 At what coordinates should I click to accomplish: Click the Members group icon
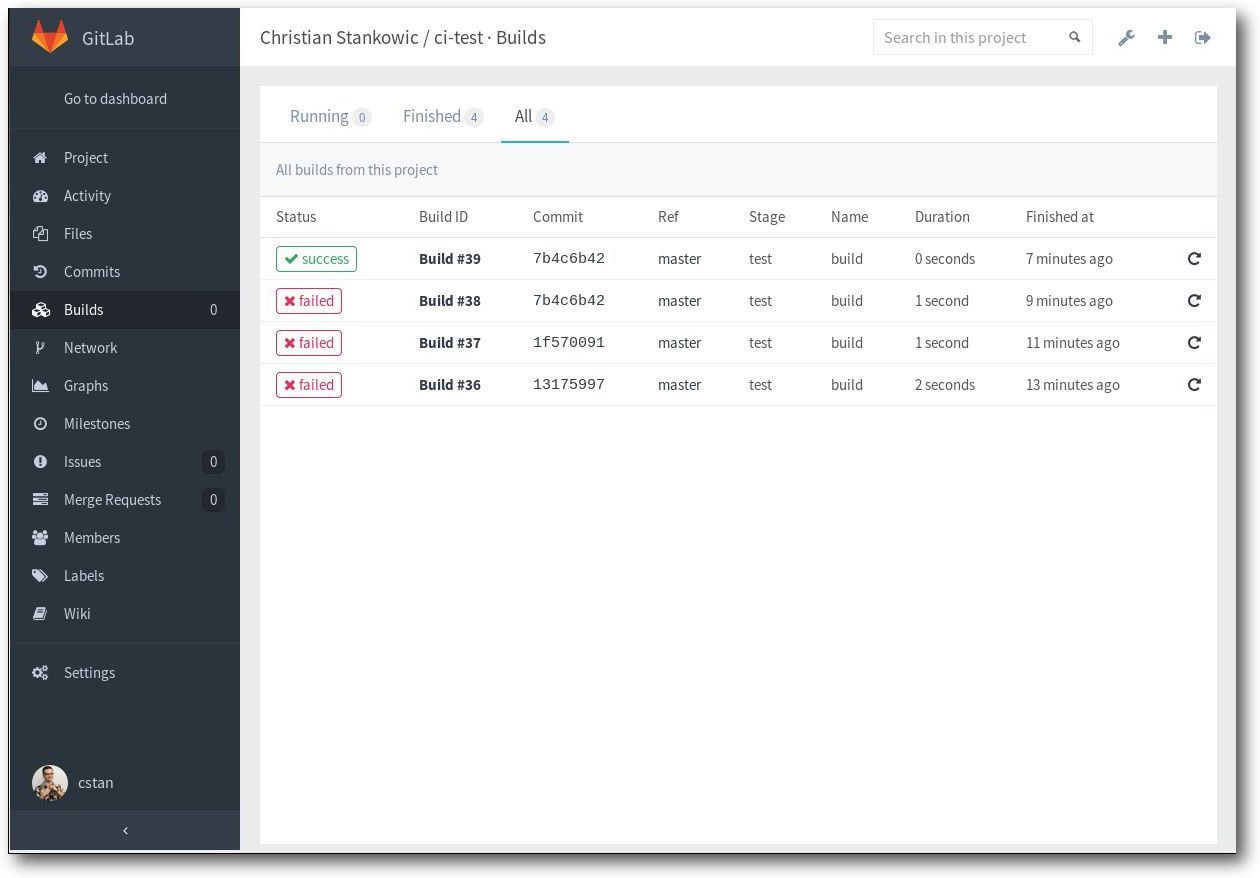[x=40, y=538]
